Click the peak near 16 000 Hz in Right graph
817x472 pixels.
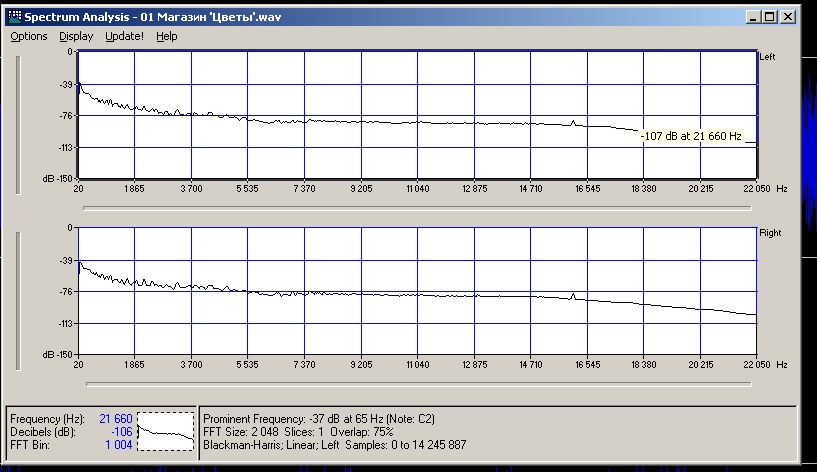572,296
